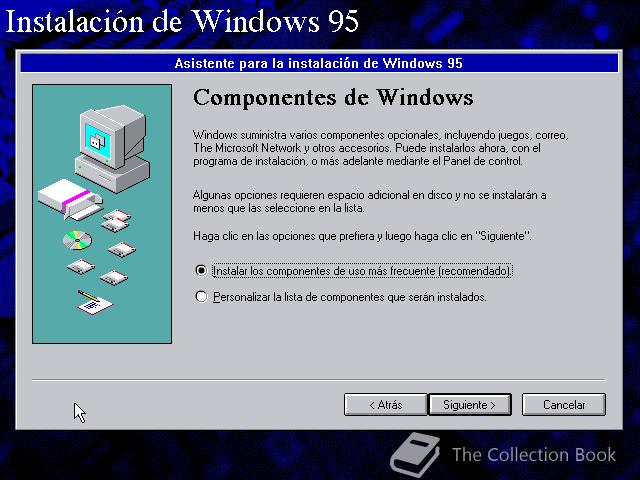Image resolution: width=640 pixels, height=480 pixels.
Task: Click the floppy disk pair beside the box
Action: click(116, 221)
